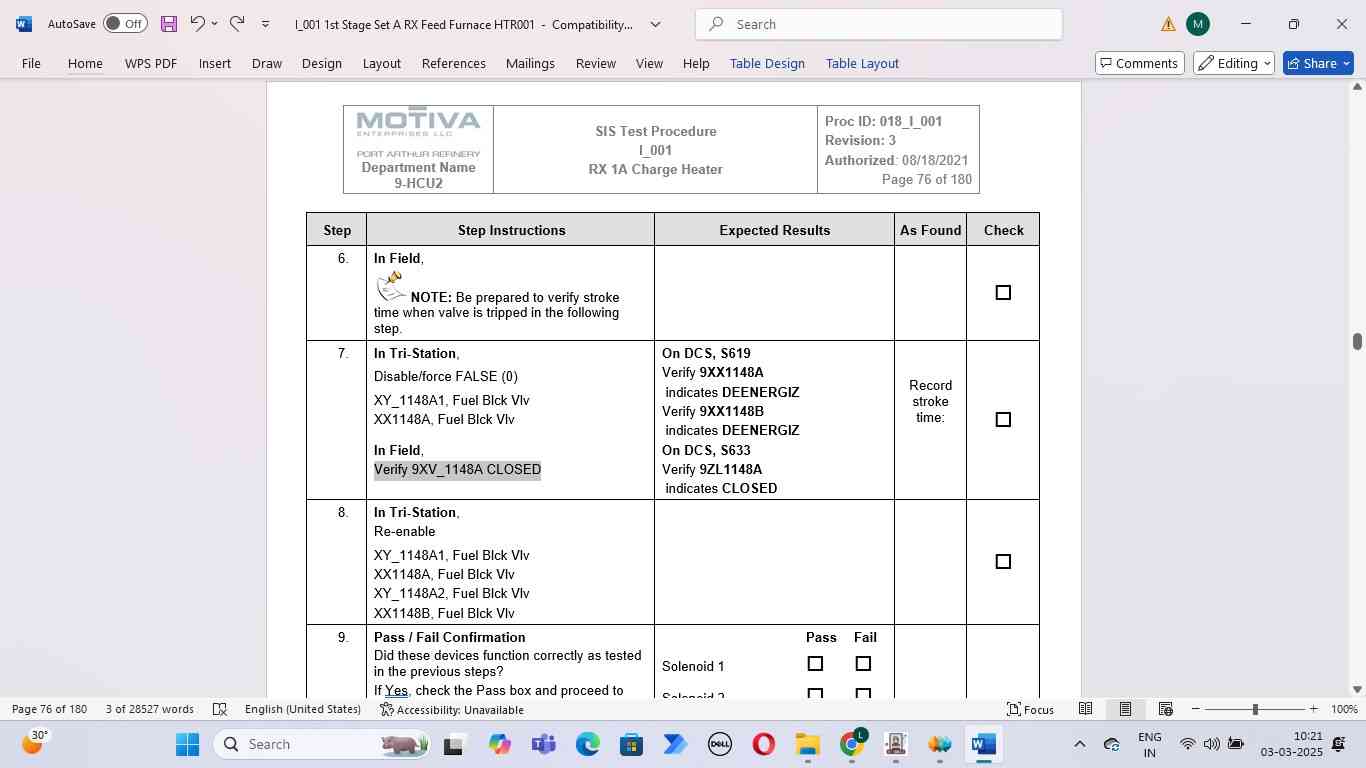This screenshot has height=768, width=1366.
Task: Open the Table Layout tab
Action: pos(862,63)
